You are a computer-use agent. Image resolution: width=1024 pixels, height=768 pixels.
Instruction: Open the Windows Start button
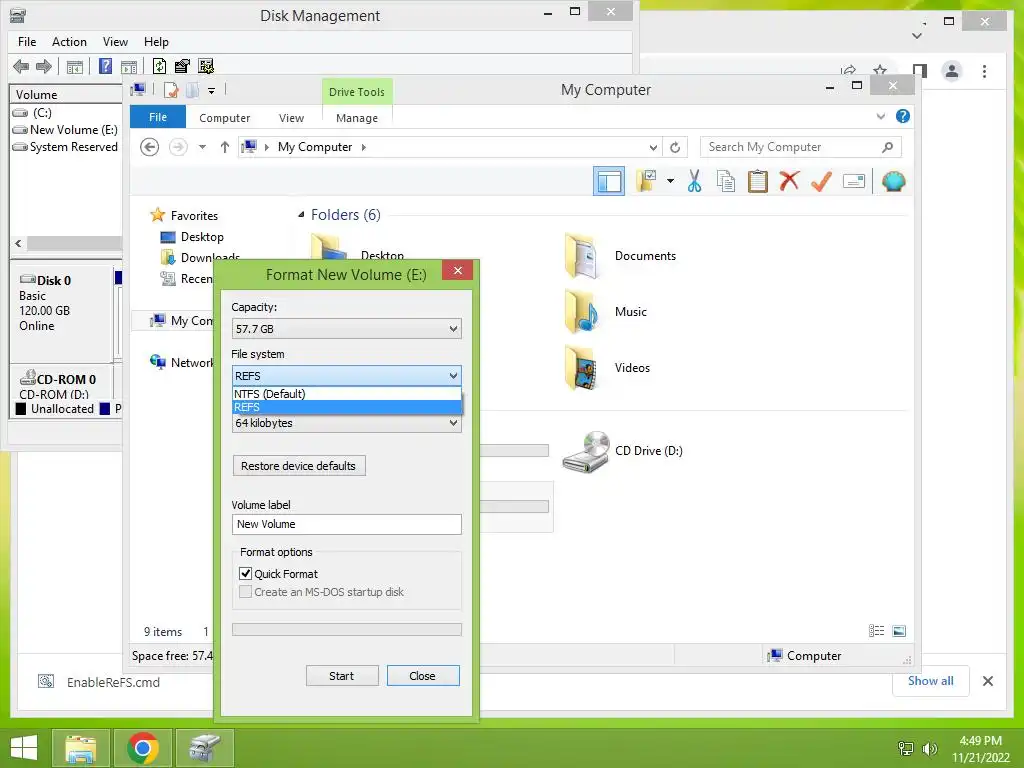pos(24,748)
